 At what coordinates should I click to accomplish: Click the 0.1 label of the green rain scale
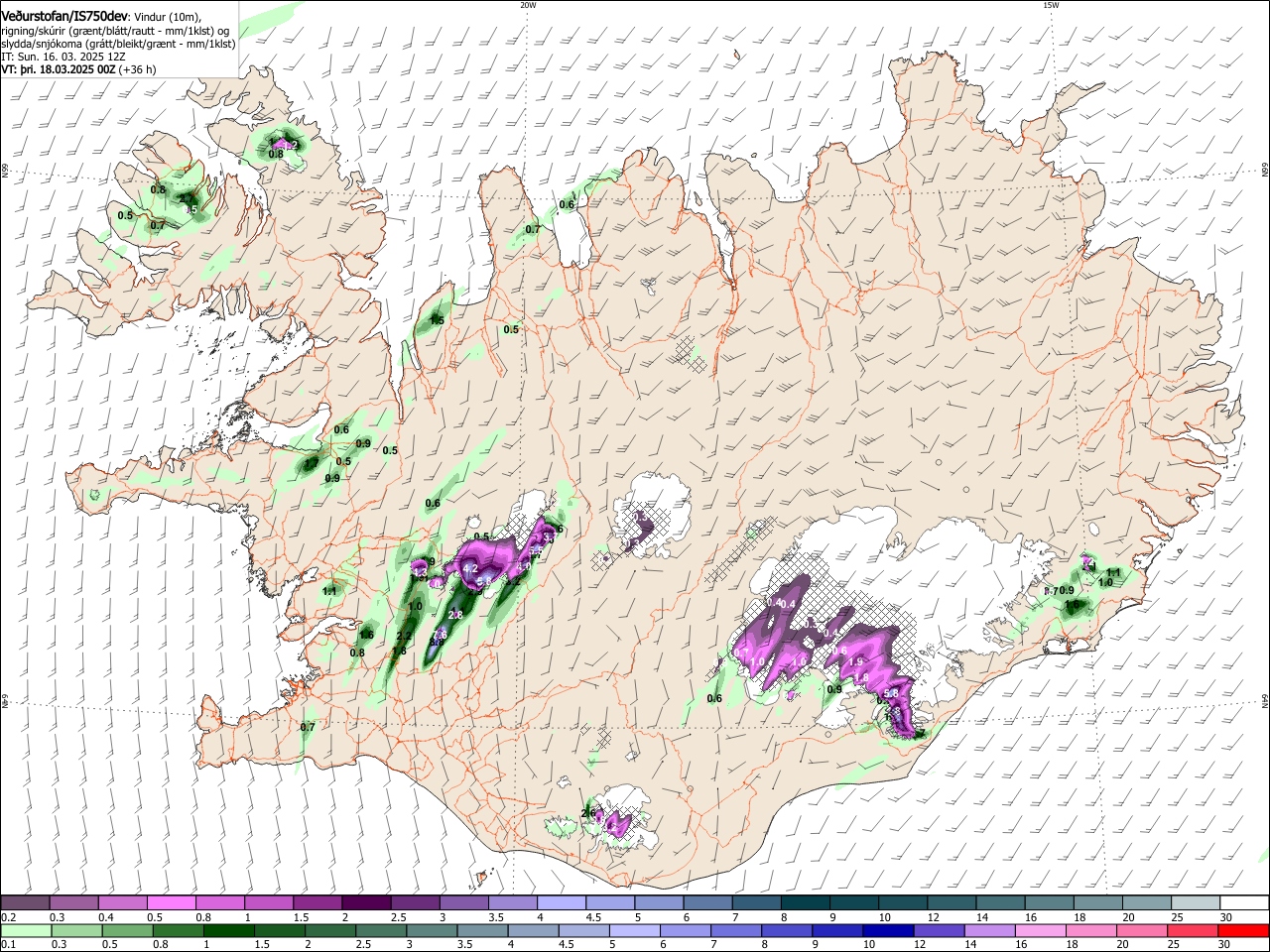coord(8,945)
